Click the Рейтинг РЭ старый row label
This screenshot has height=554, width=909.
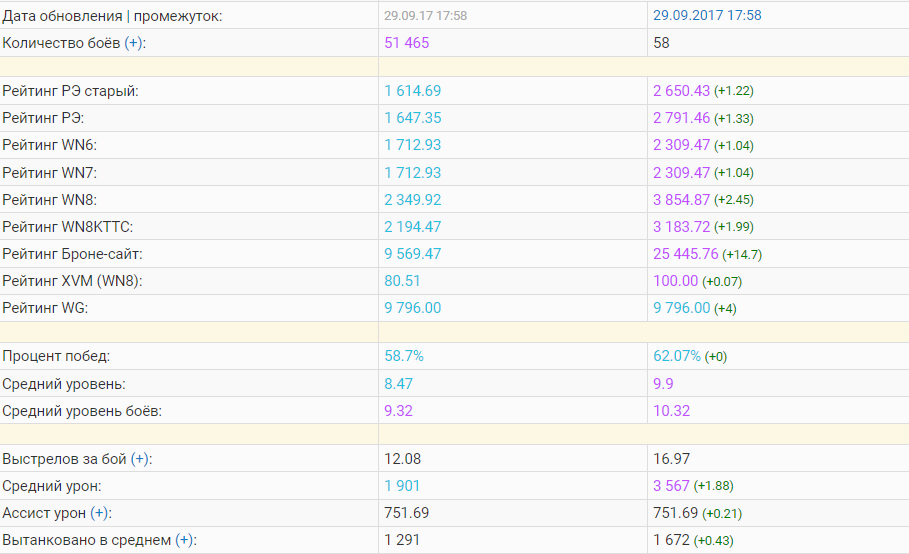71,91
